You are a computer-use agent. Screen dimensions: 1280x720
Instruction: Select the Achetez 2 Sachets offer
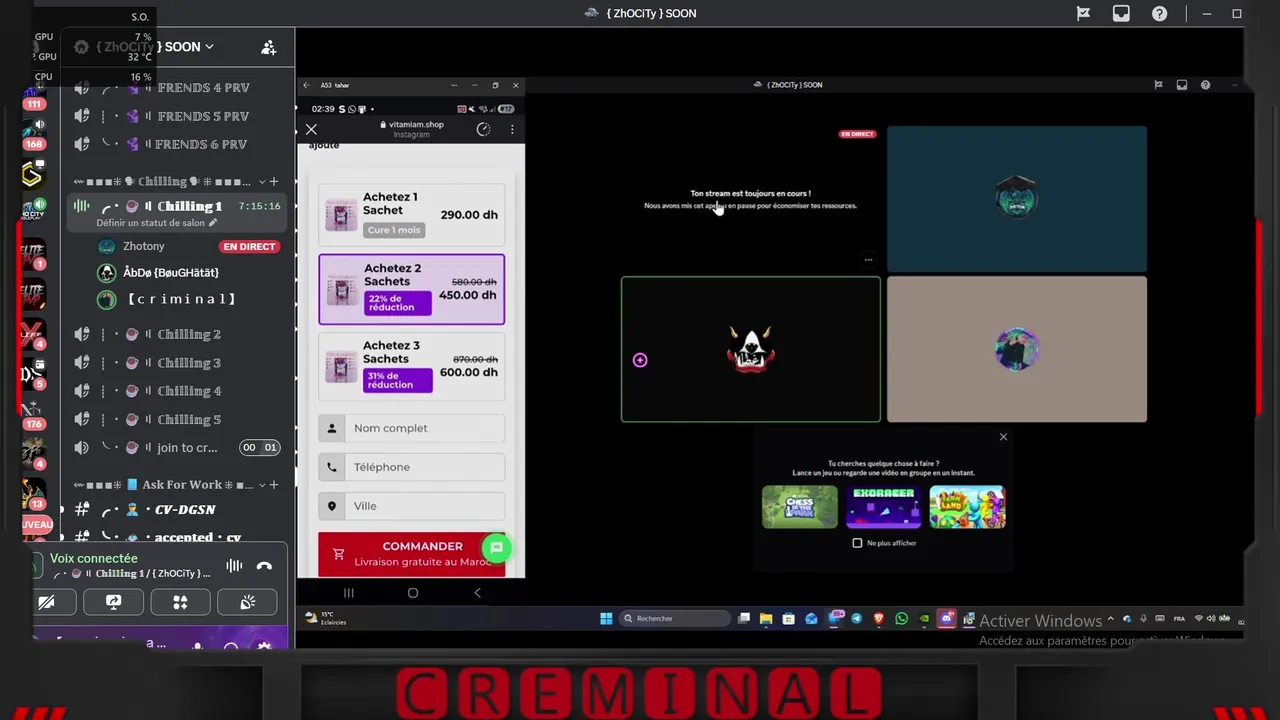(x=411, y=289)
